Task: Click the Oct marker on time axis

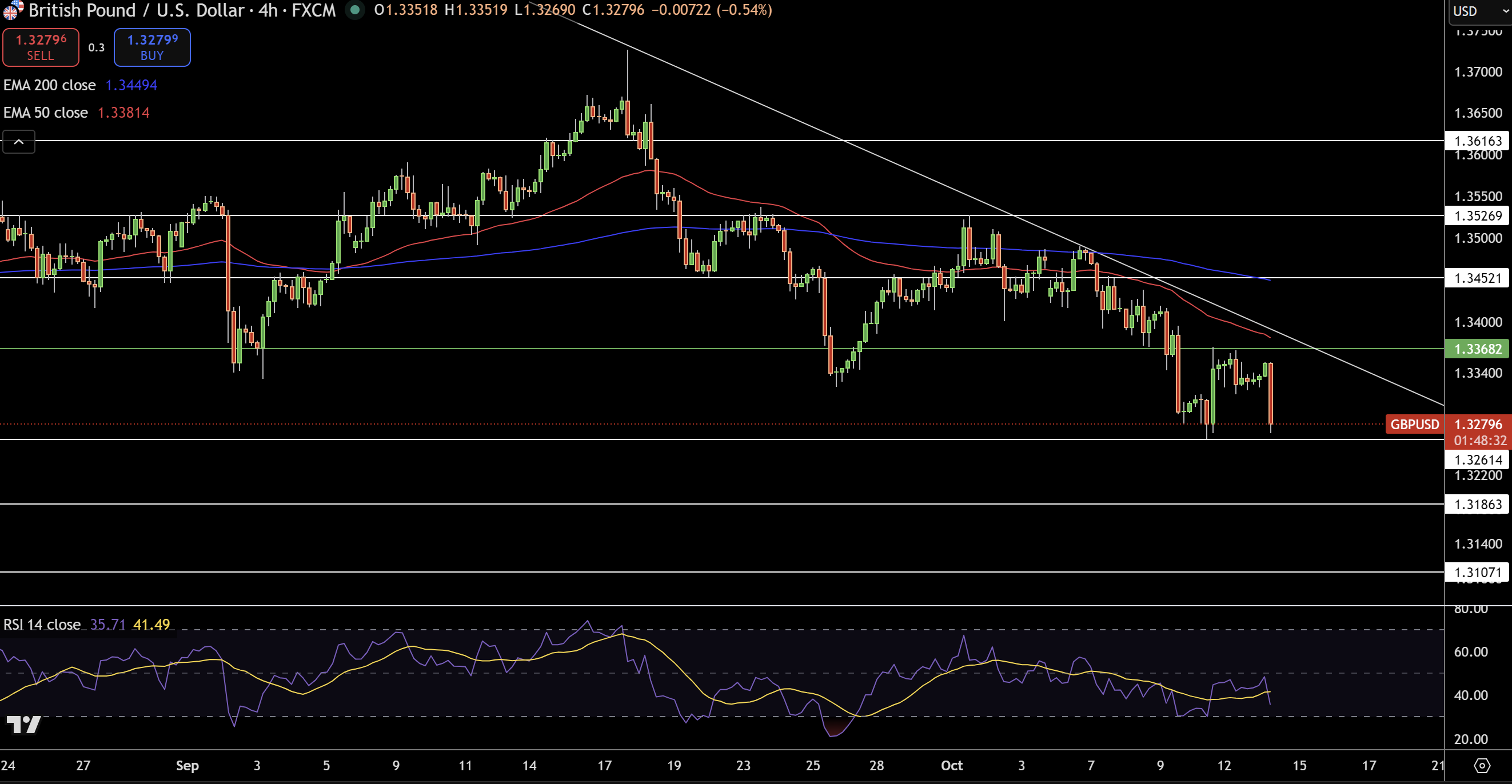Action: click(x=951, y=765)
